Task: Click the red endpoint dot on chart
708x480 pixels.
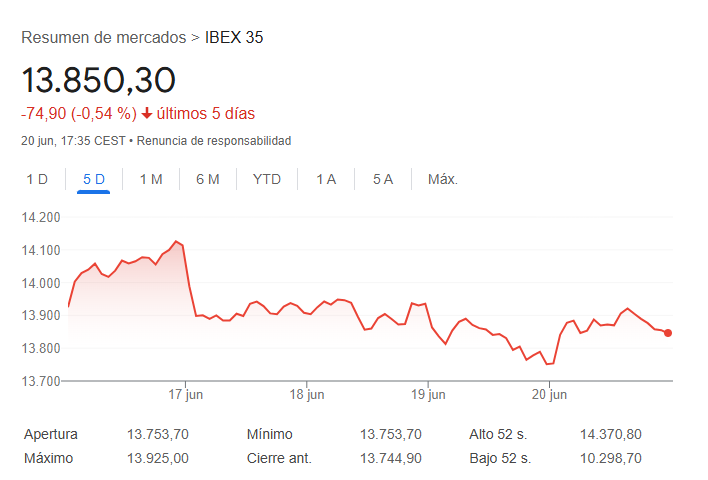Action: (668, 333)
